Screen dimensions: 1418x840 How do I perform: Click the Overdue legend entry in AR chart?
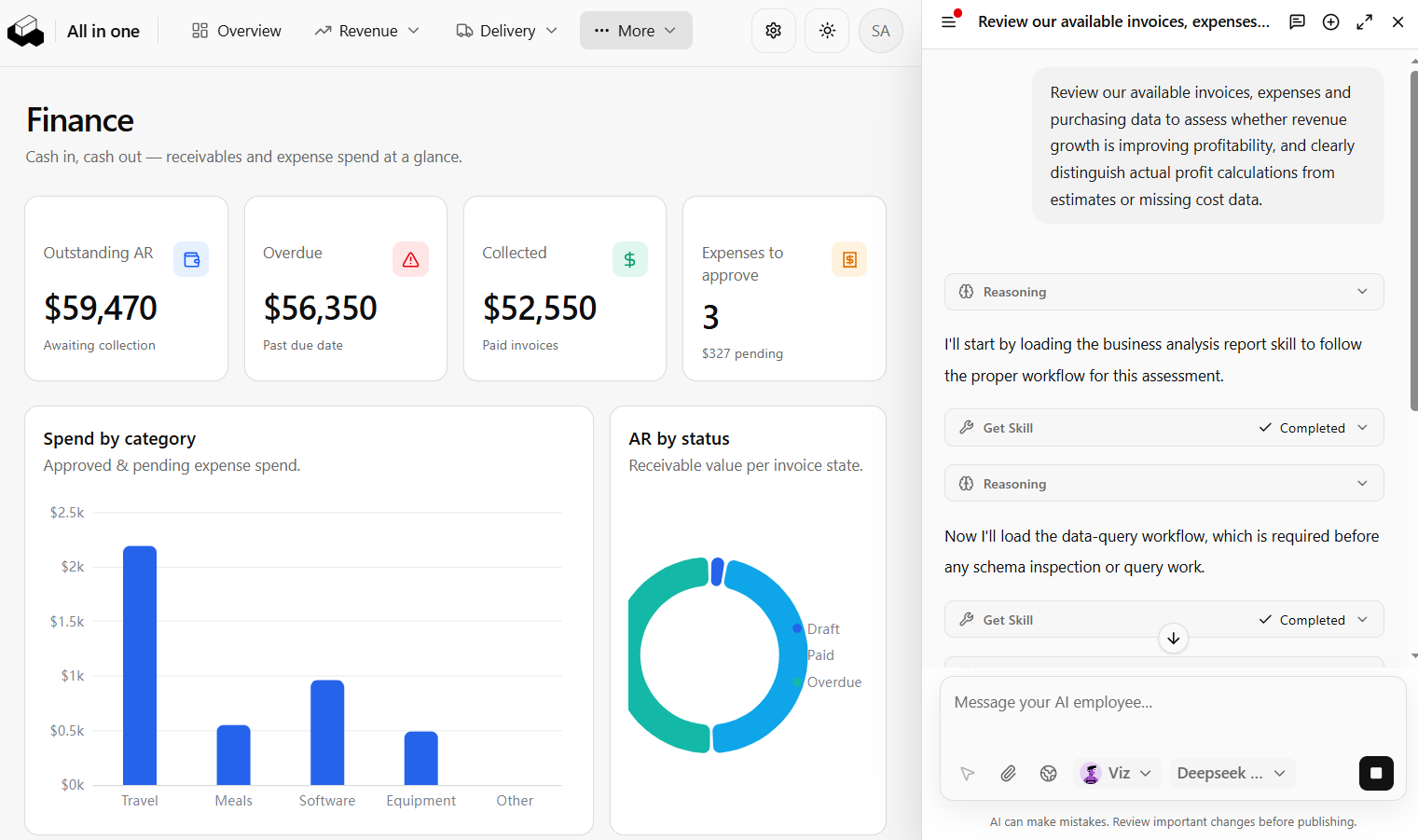click(828, 682)
